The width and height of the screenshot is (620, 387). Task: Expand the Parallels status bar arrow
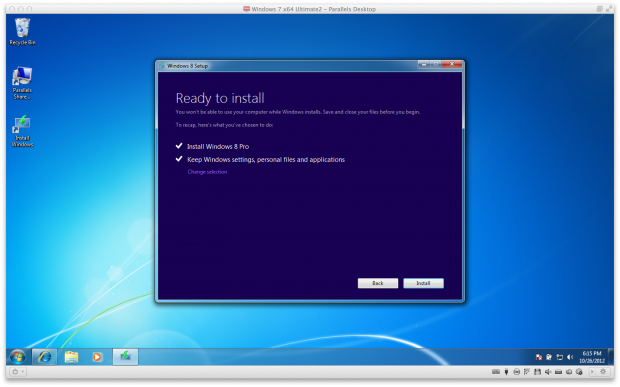pyautogui.click(x=592, y=372)
